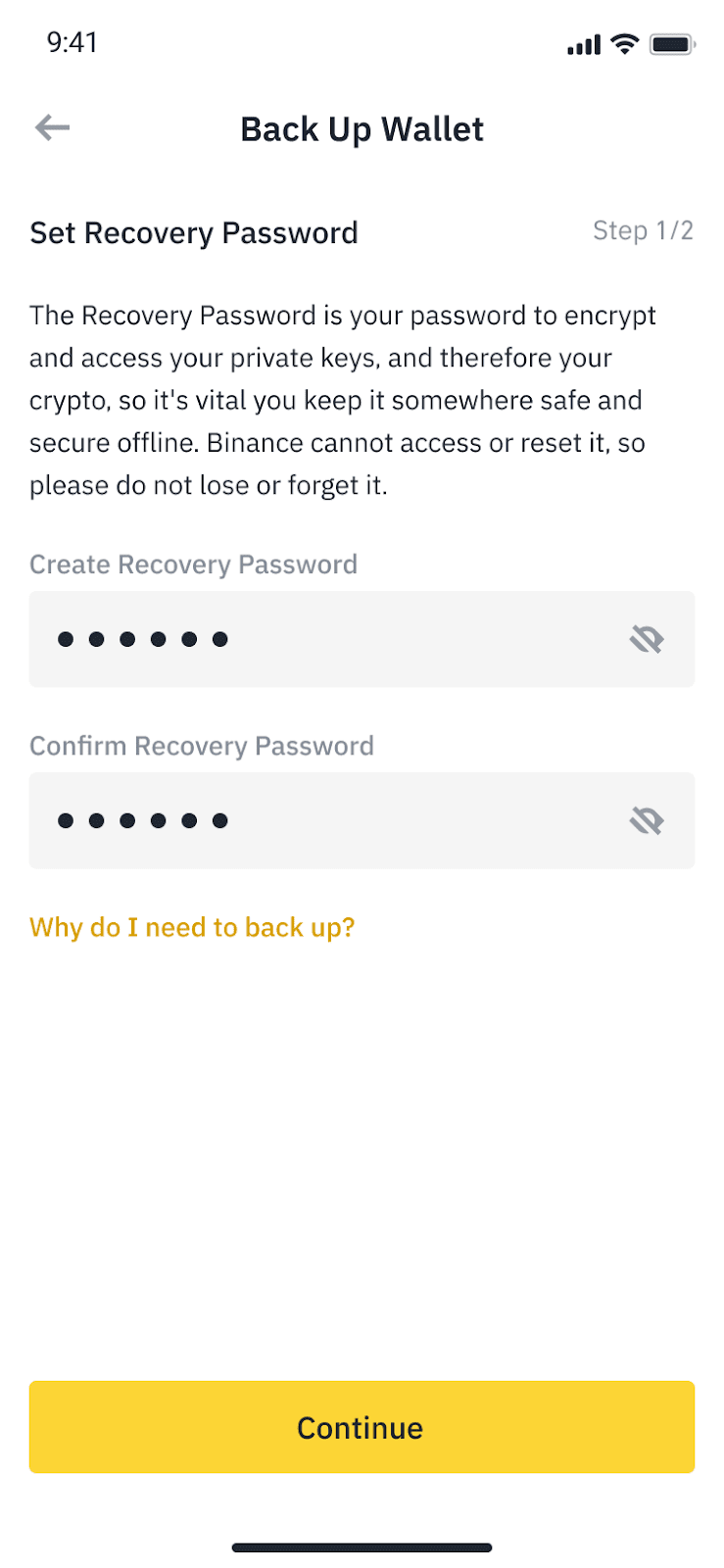Click the masked dots in the Confirm password field
Image resolution: width=724 pixels, height=1568 pixels.
click(x=143, y=820)
